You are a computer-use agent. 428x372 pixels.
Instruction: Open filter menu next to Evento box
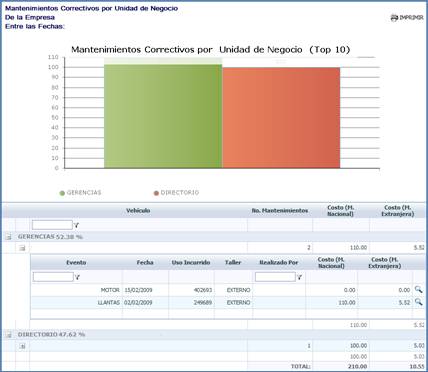tap(77, 277)
